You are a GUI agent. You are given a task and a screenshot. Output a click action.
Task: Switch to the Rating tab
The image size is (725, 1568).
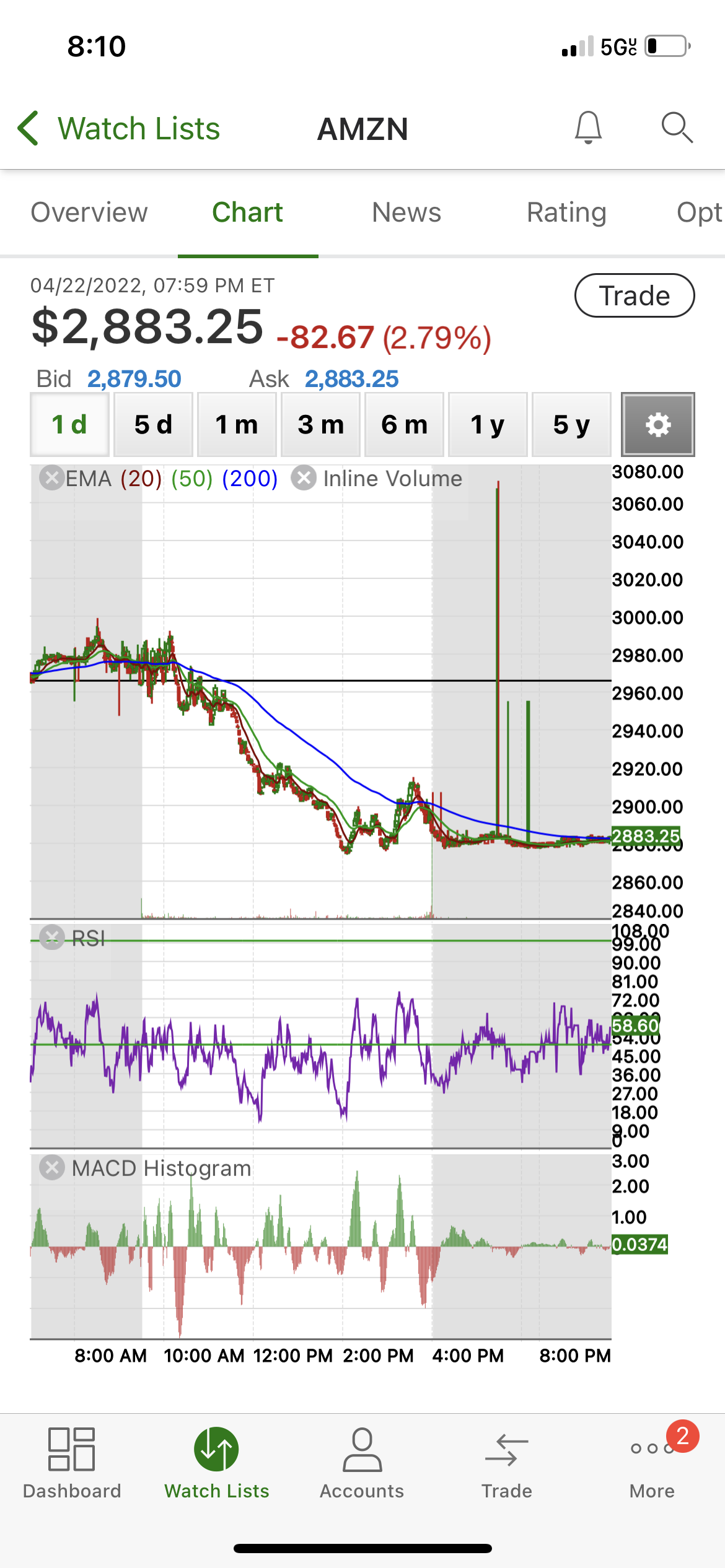[566, 212]
